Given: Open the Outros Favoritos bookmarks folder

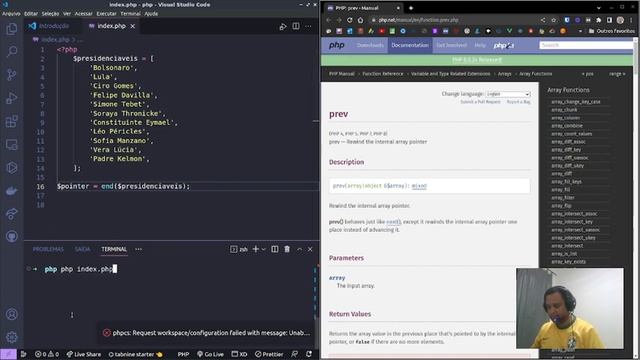Looking at the screenshot, I should 611,31.
